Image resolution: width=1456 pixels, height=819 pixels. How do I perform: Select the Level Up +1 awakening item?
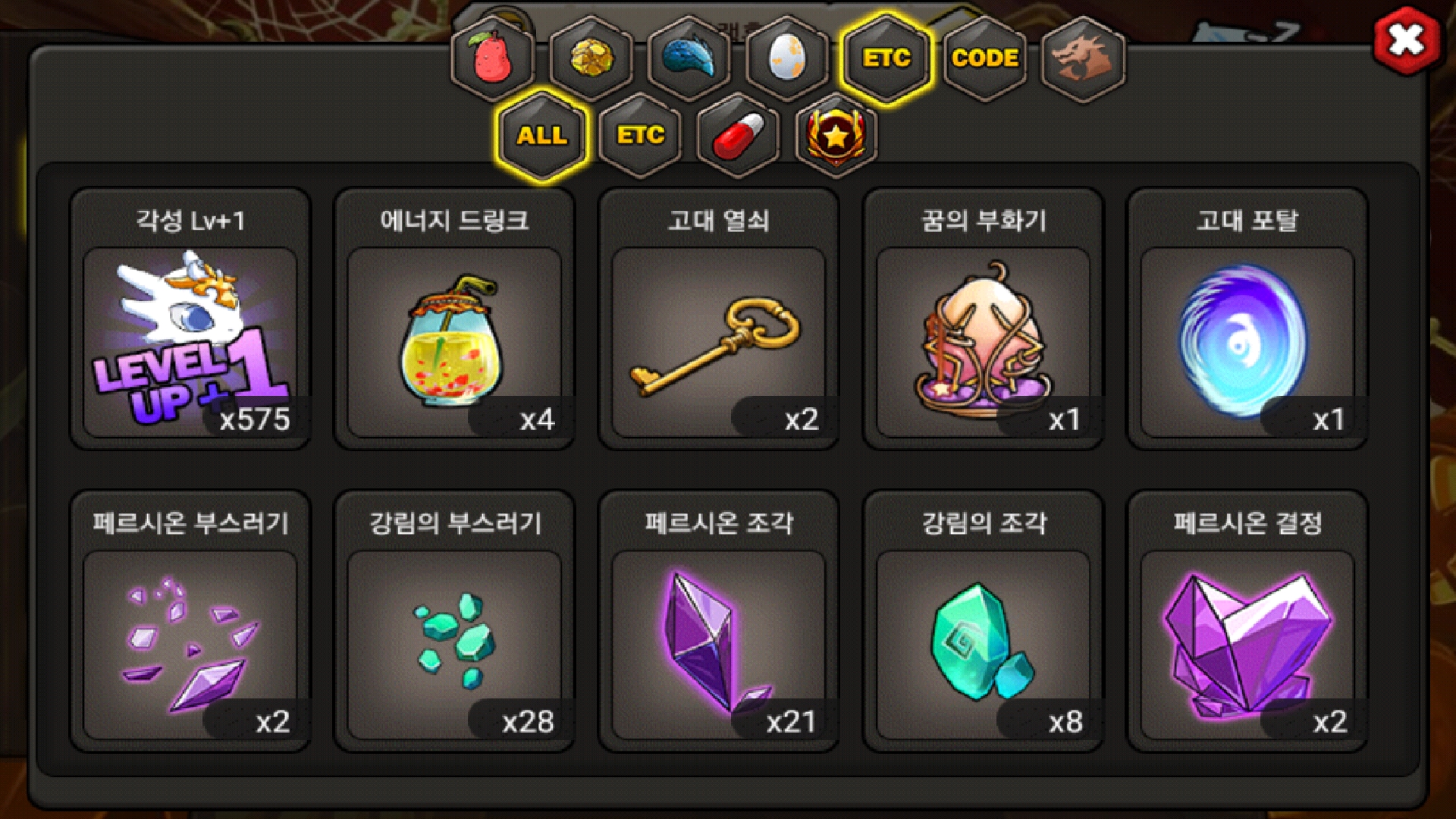(190, 319)
